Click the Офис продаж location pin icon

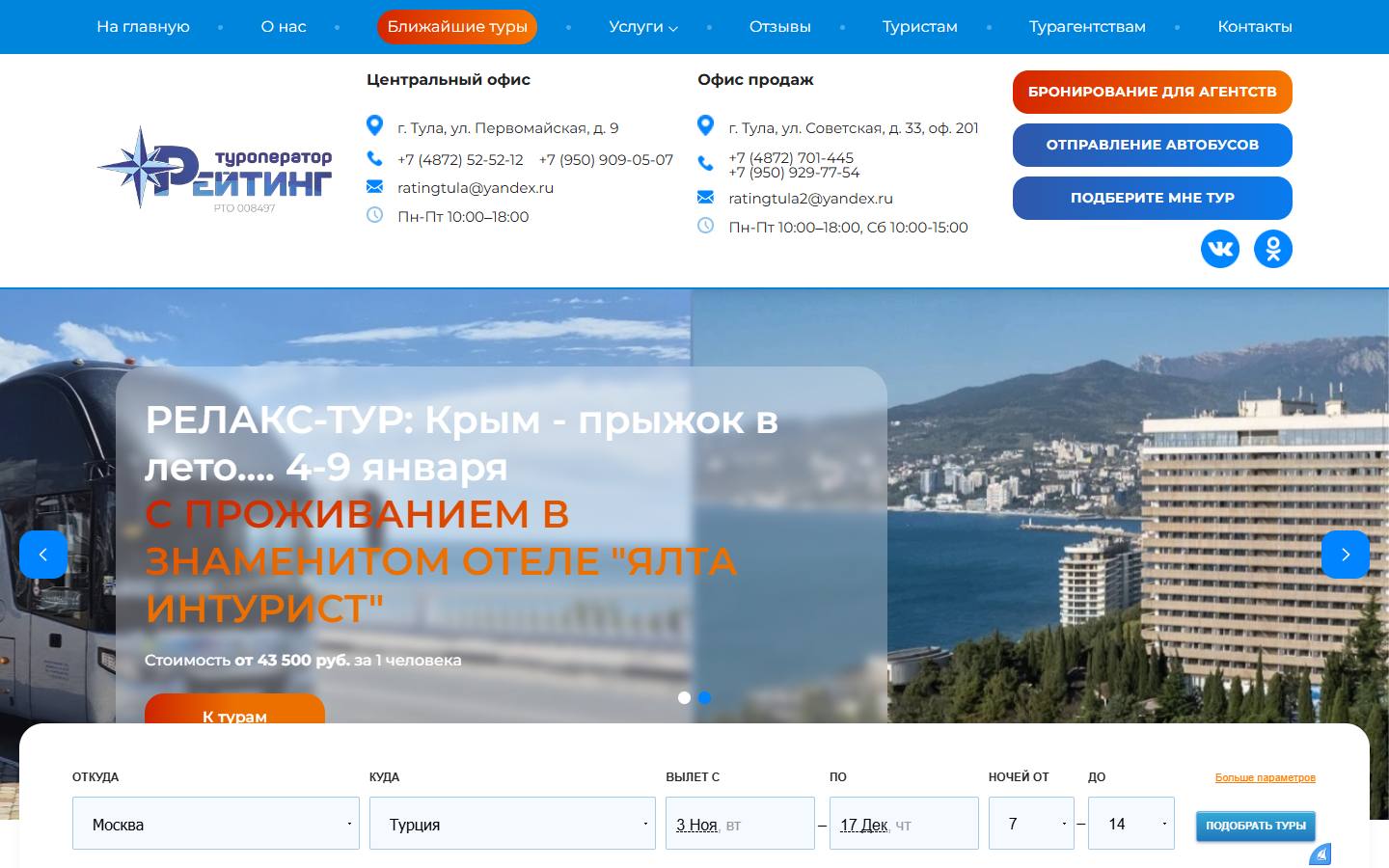(x=706, y=125)
